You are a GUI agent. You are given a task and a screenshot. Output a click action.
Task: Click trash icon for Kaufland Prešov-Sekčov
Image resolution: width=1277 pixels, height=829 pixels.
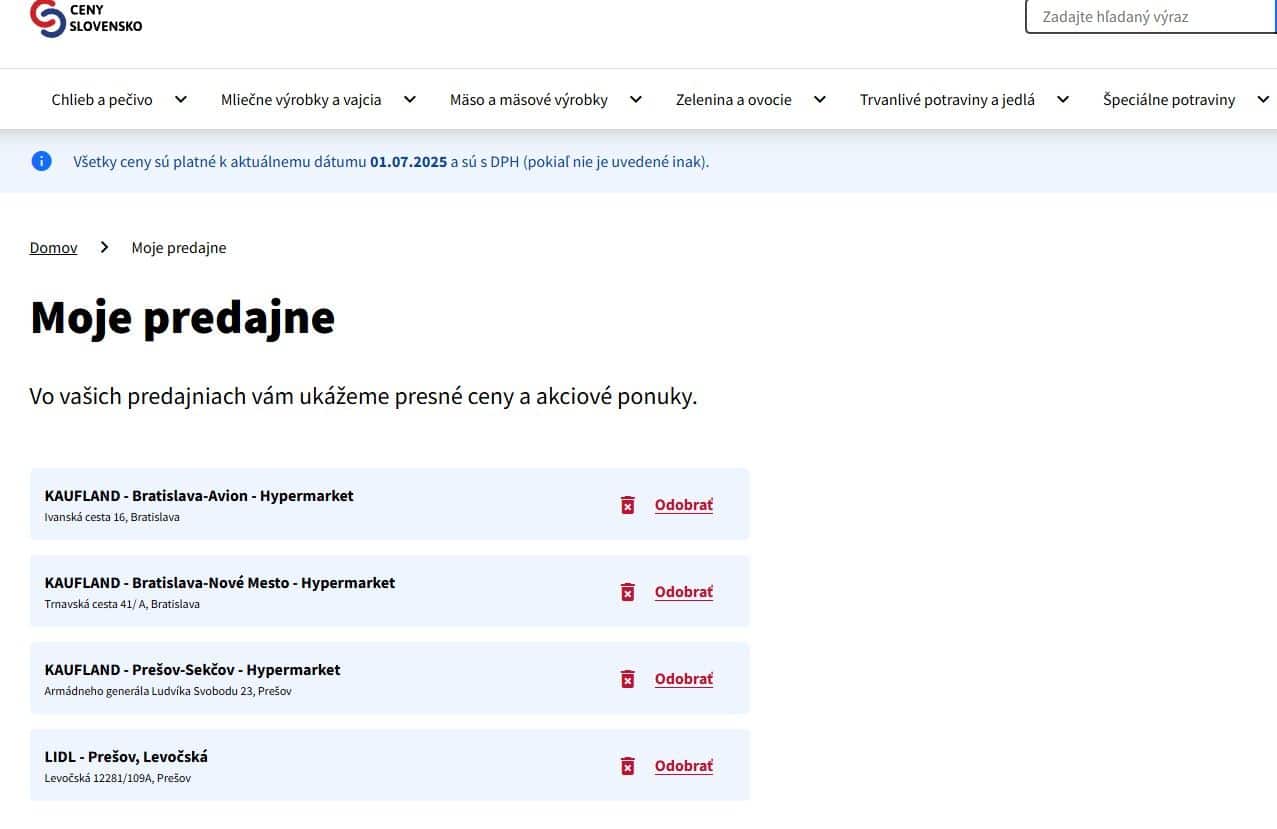628,679
